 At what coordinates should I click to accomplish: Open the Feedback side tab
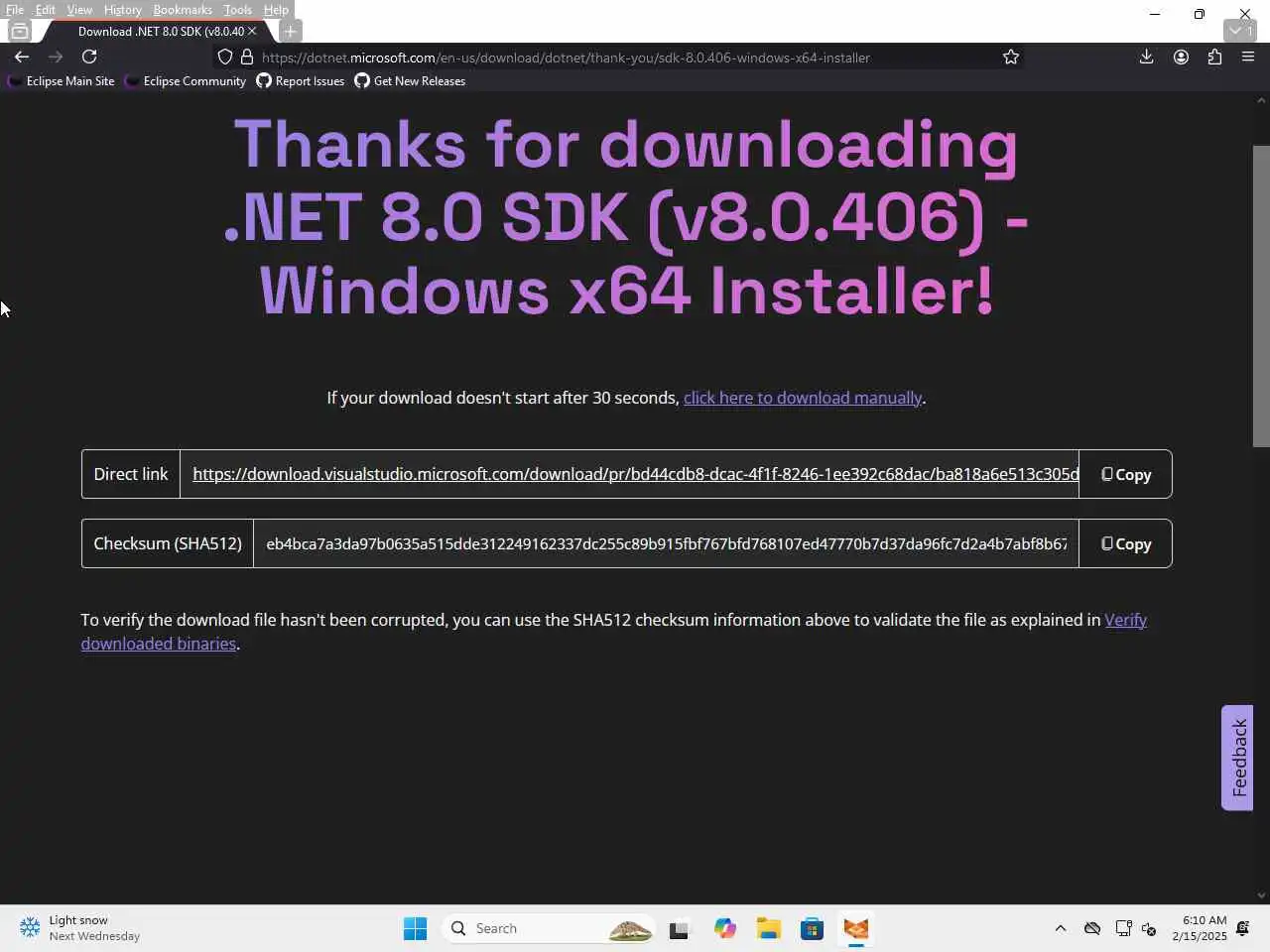tap(1237, 758)
